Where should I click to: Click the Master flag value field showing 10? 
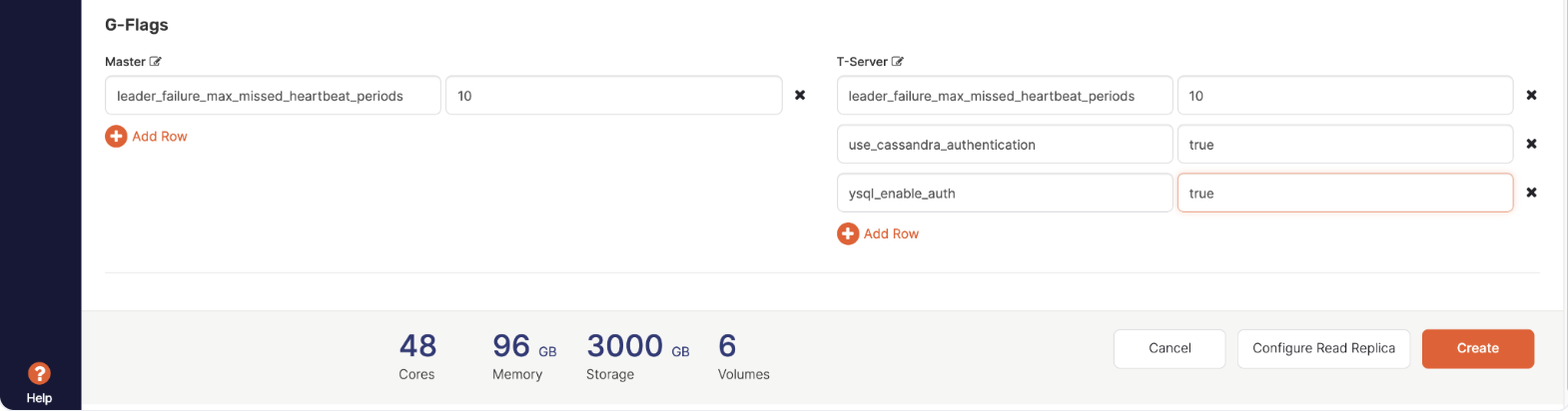(613, 96)
